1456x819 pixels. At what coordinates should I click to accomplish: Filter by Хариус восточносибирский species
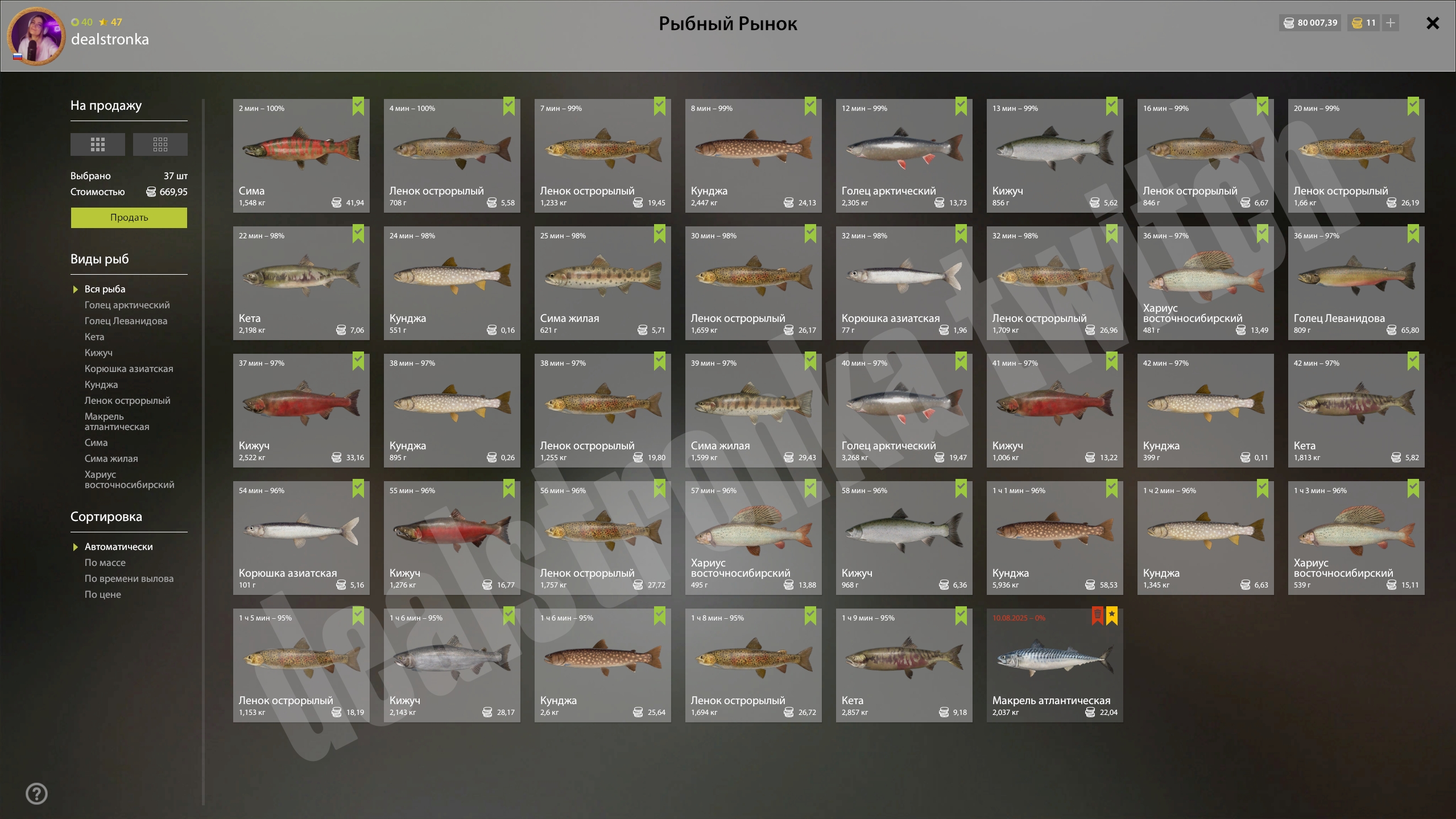[x=130, y=479]
